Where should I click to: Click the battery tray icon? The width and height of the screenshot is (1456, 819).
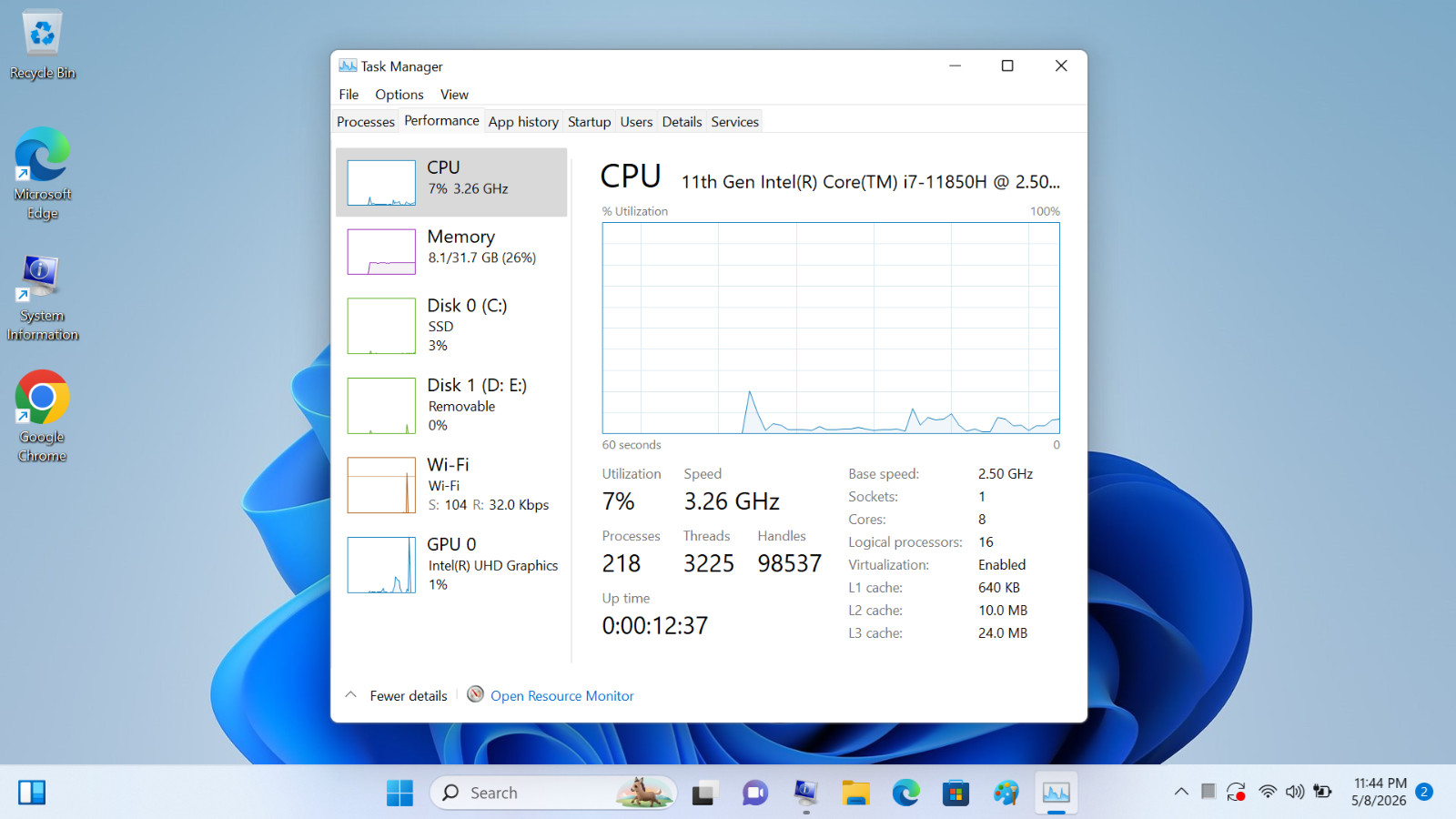point(1323,792)
